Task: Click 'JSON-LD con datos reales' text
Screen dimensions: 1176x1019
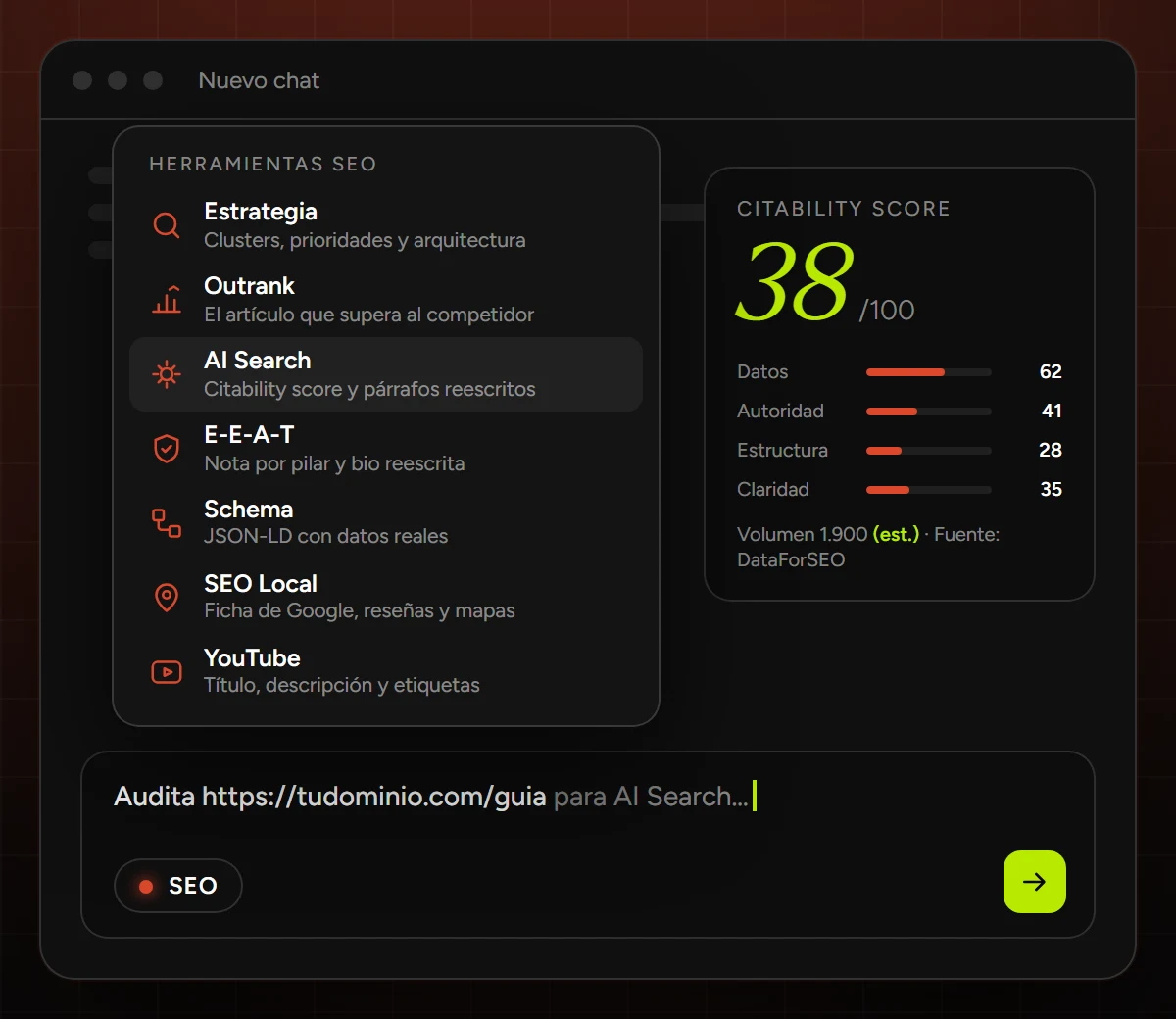Action: 326,536
